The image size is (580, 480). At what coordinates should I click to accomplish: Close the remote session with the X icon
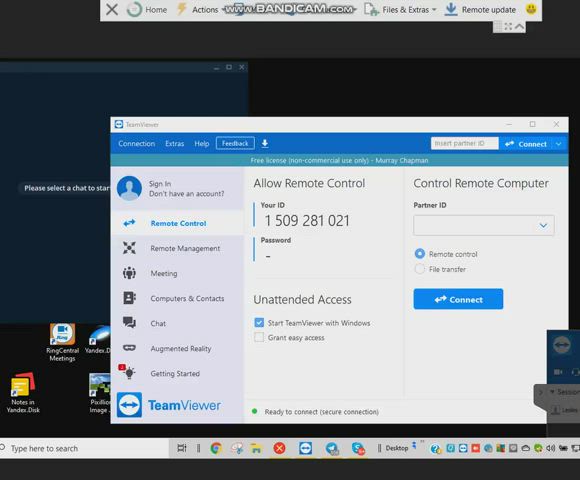click(x=112, y=9)
